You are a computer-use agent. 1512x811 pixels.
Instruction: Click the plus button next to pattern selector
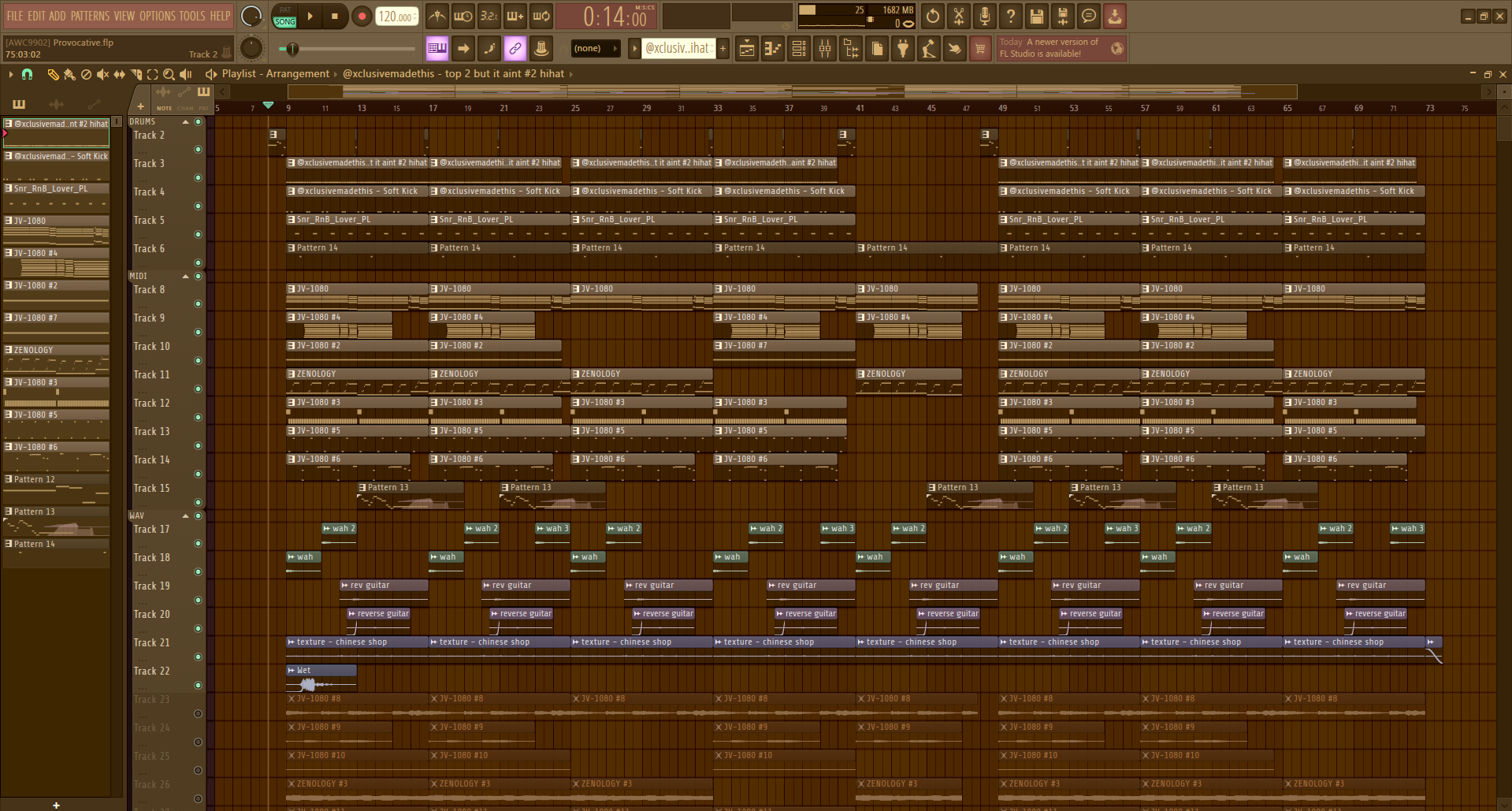(x=723, y=48)
